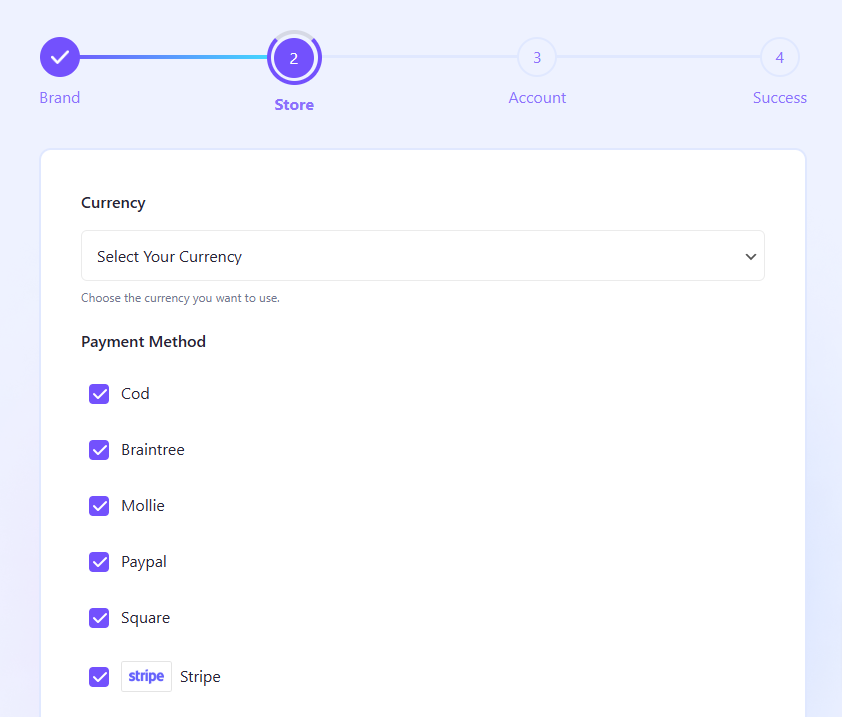Click the completed Brand step checkmark circle
The image size is (842, 717).
[x=60, y=57]
